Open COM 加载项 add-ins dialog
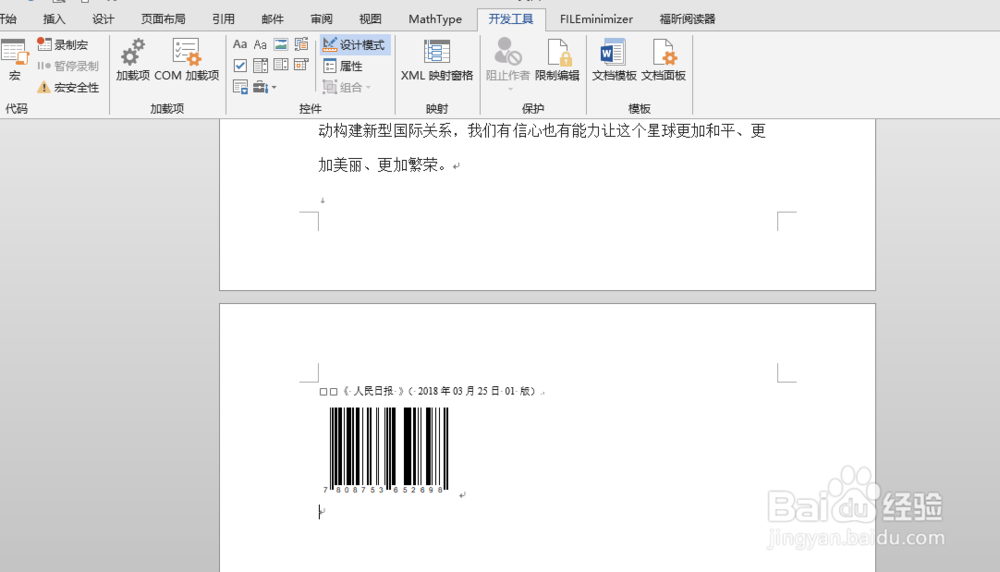Screen dimensions: 1000x572 pyautogui.click(x=186, y=59)
